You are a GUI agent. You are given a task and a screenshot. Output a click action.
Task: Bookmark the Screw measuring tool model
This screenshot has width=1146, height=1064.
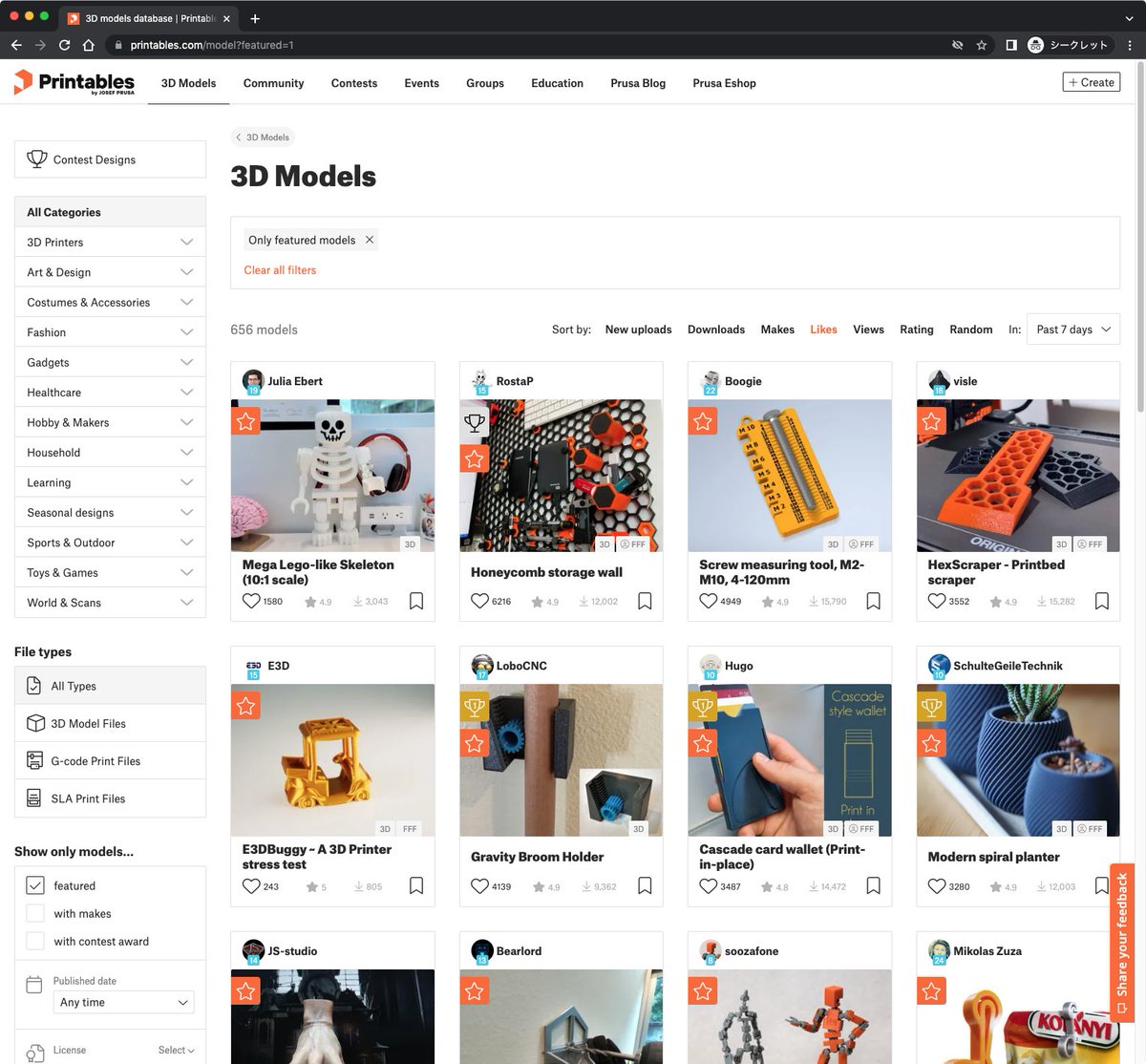click(873, 601)
